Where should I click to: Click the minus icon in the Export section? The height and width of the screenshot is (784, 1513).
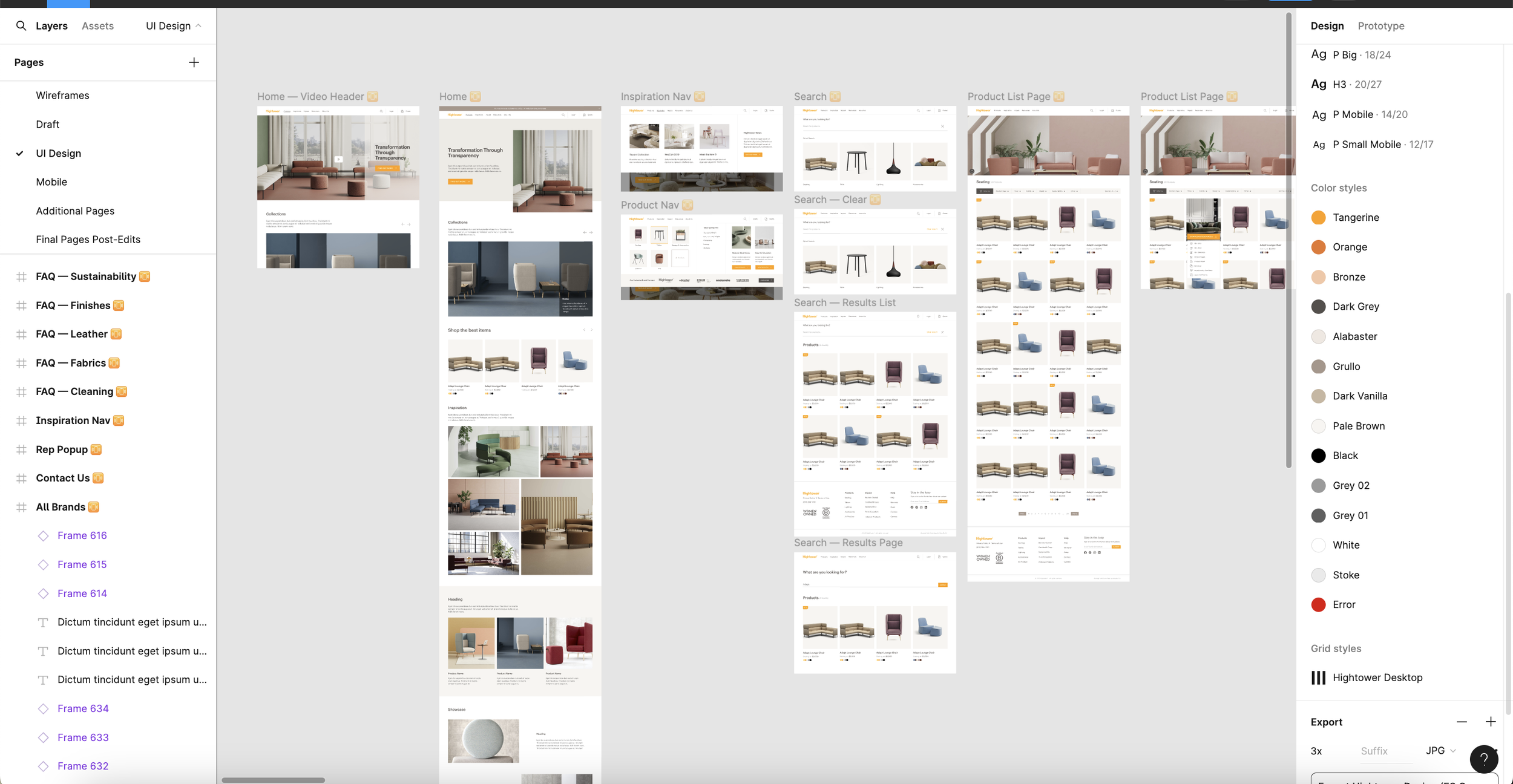pos(1463,722)
